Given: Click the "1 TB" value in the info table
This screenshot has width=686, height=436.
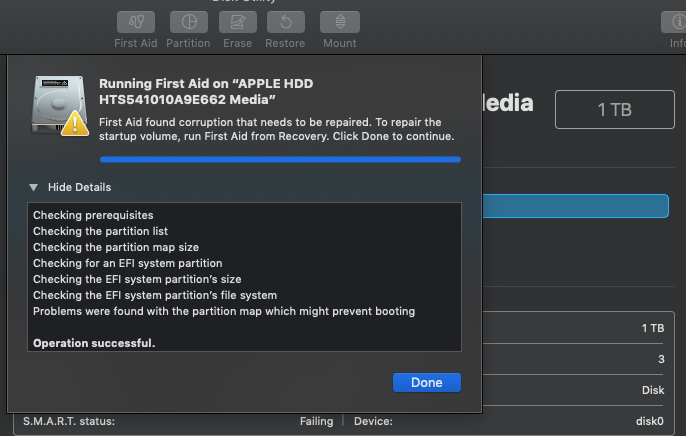Looking at the screenshot, I should point(653,328).
